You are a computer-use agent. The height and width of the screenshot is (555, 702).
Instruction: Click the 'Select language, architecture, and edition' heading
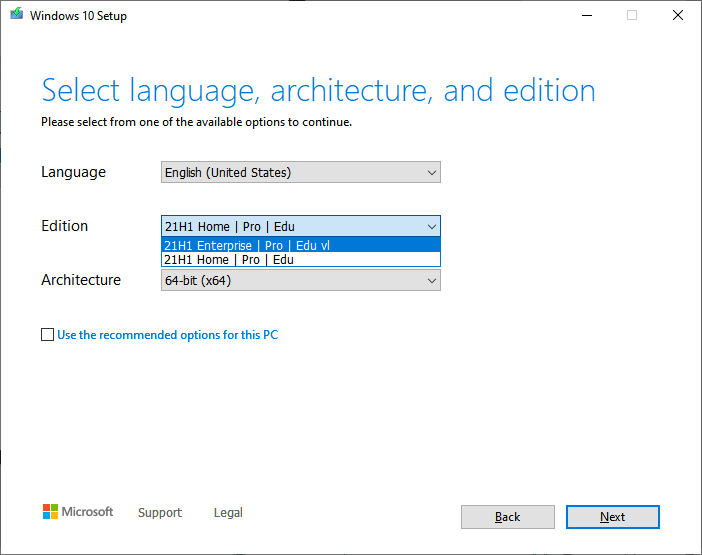click(318, 91)
